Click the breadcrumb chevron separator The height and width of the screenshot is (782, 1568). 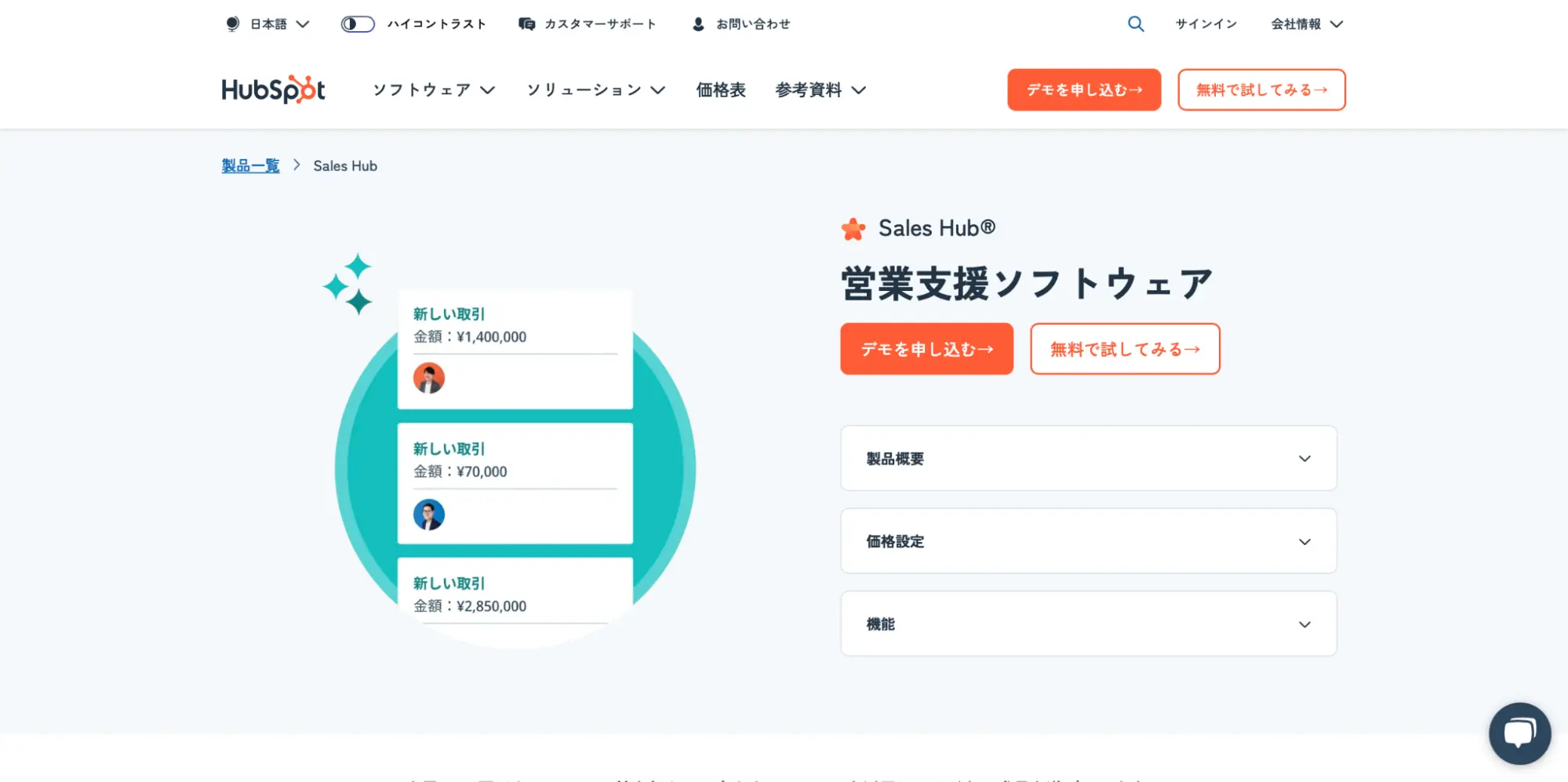[297, 165]
